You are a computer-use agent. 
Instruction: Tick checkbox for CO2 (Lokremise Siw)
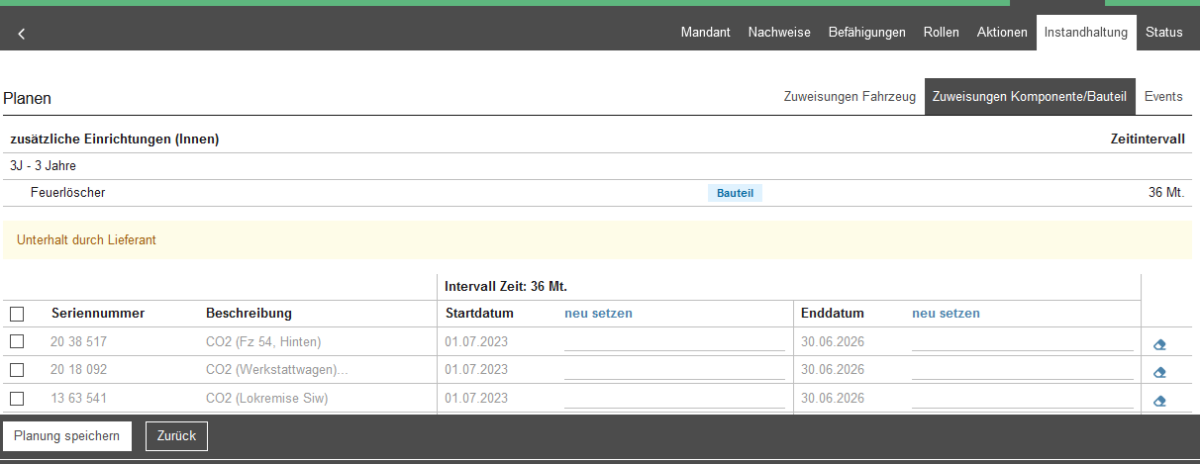[x=17, y=398]
